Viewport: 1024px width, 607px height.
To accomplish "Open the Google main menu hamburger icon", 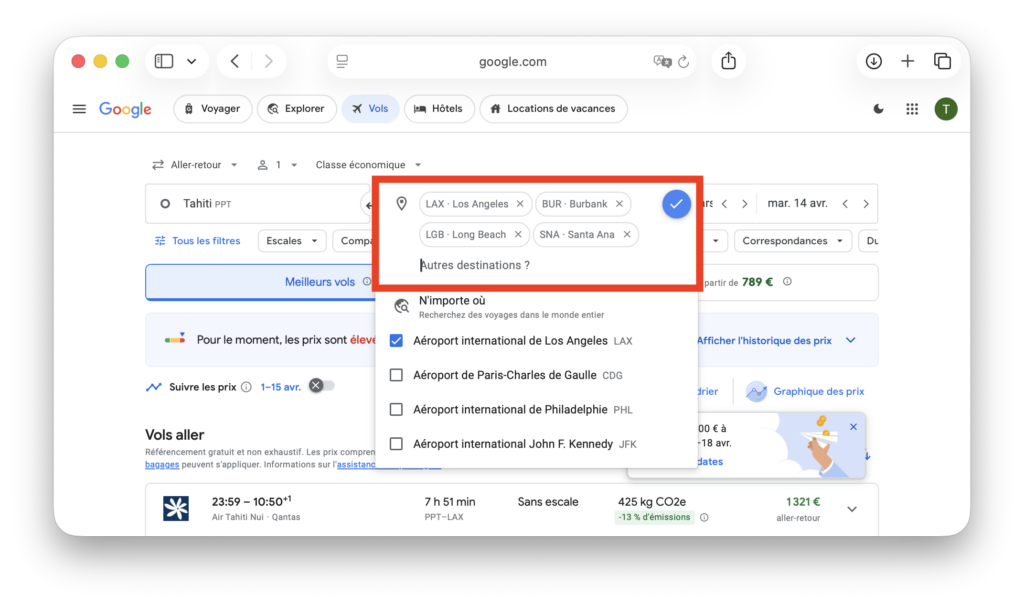I will click(79, 109).
